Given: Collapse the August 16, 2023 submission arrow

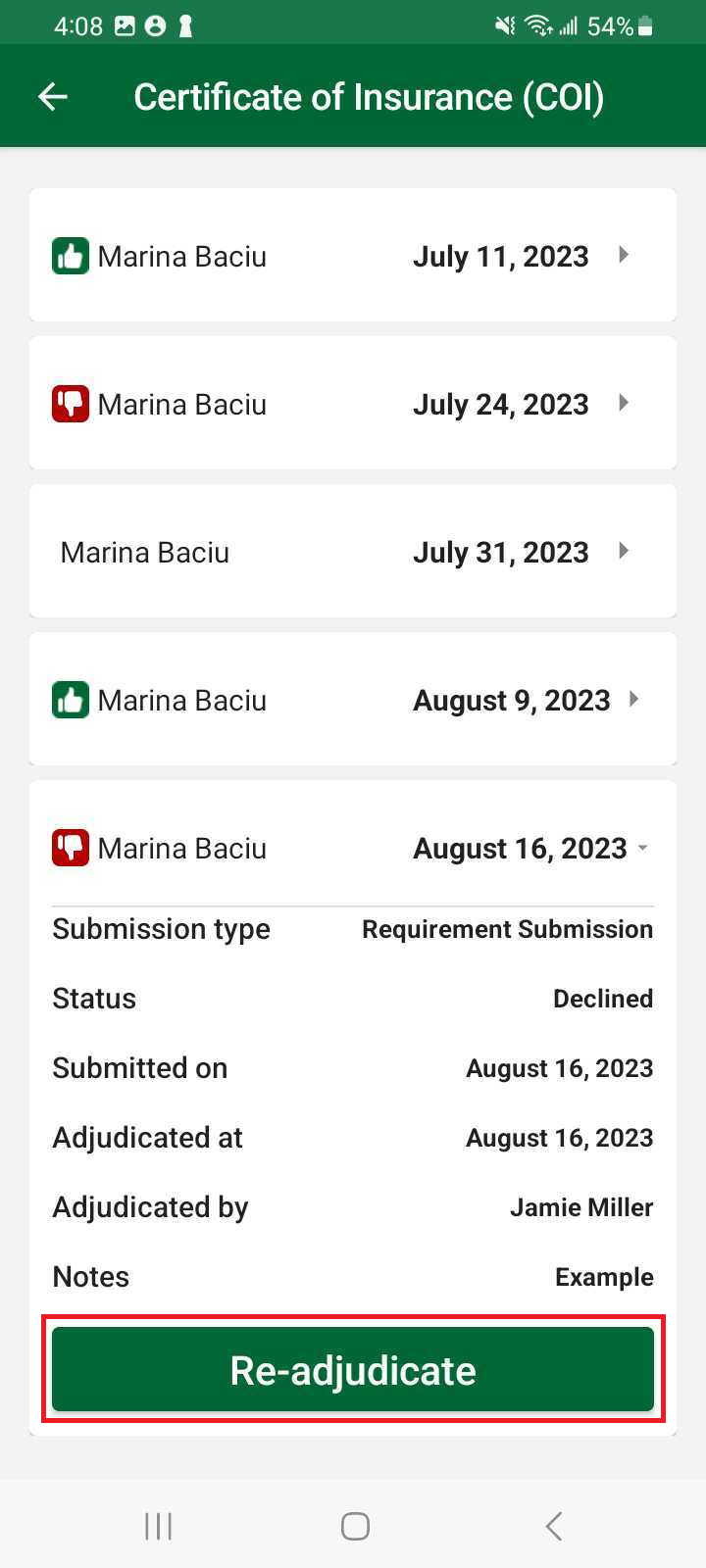Looking at the screenshot, I should pyautogui.click(x=643, y=848).
